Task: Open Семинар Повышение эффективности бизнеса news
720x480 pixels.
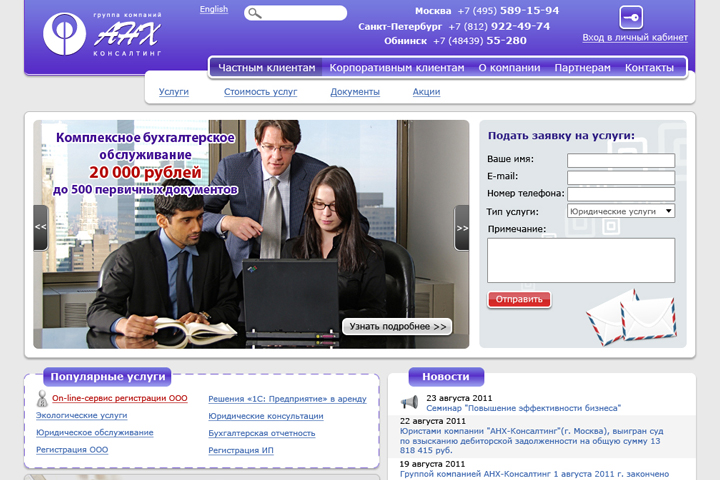Action: click(523, 408)
